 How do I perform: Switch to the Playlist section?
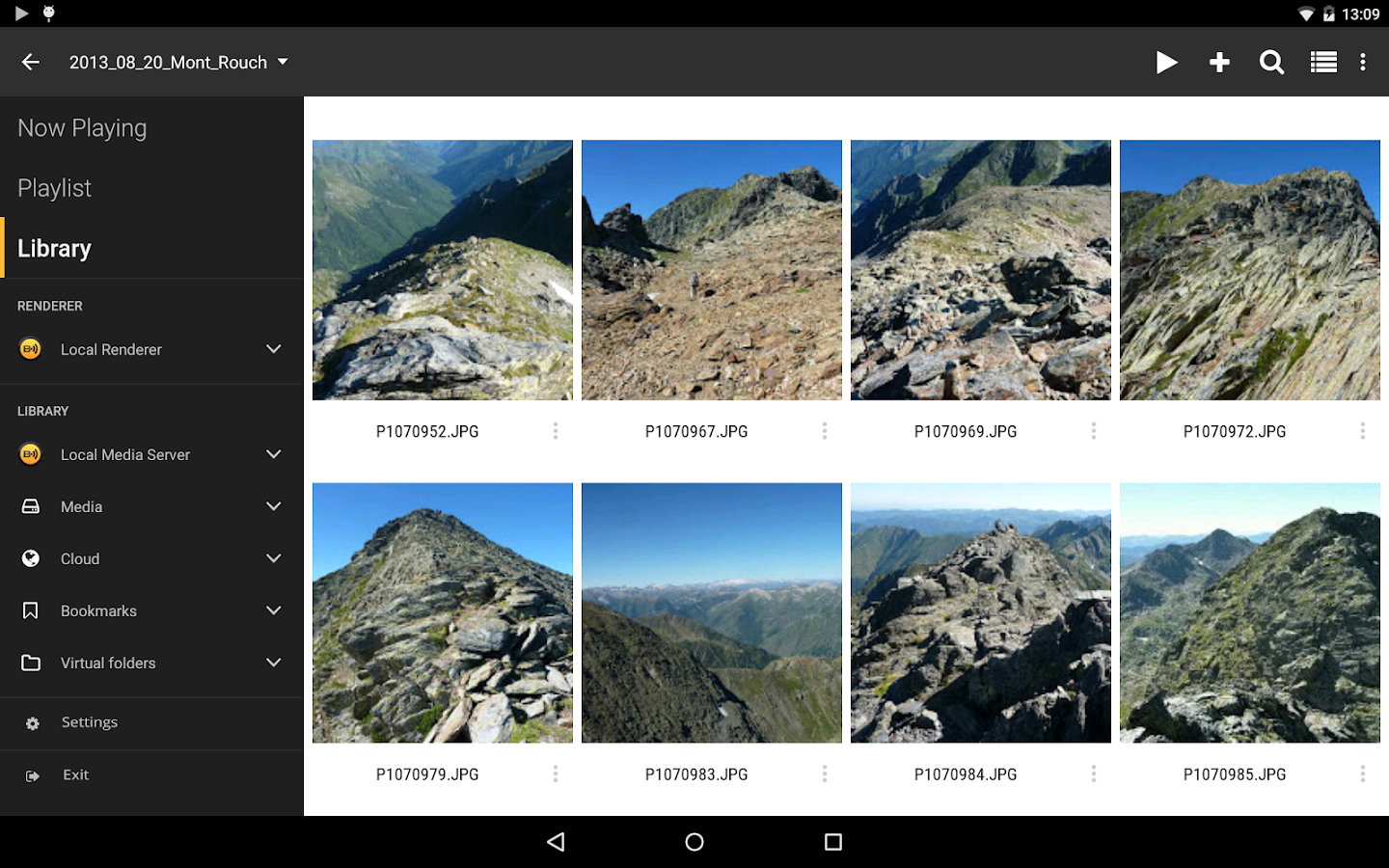click(x=54, y=188)
